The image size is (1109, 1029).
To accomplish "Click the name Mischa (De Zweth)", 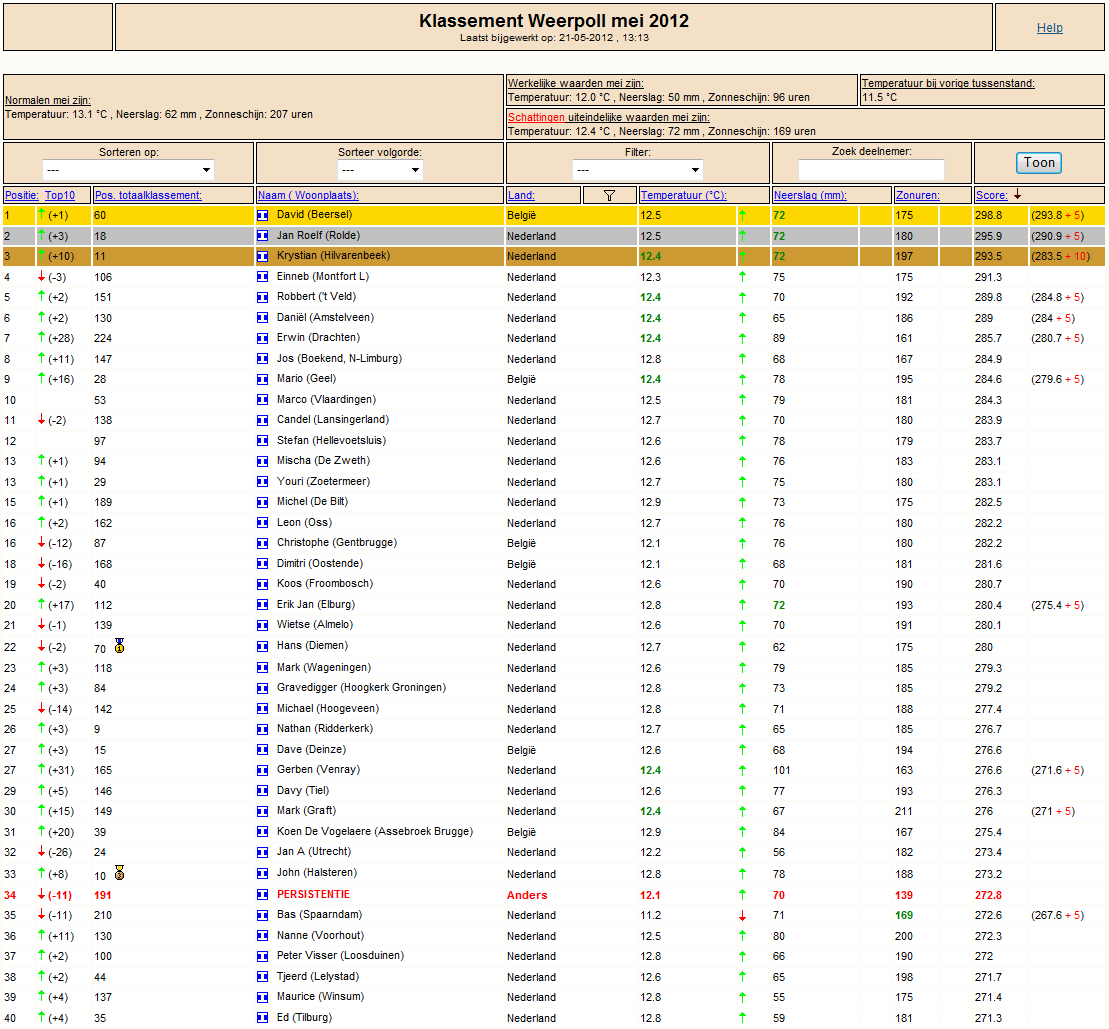I will pyautogui.click(x=323, y=460).
